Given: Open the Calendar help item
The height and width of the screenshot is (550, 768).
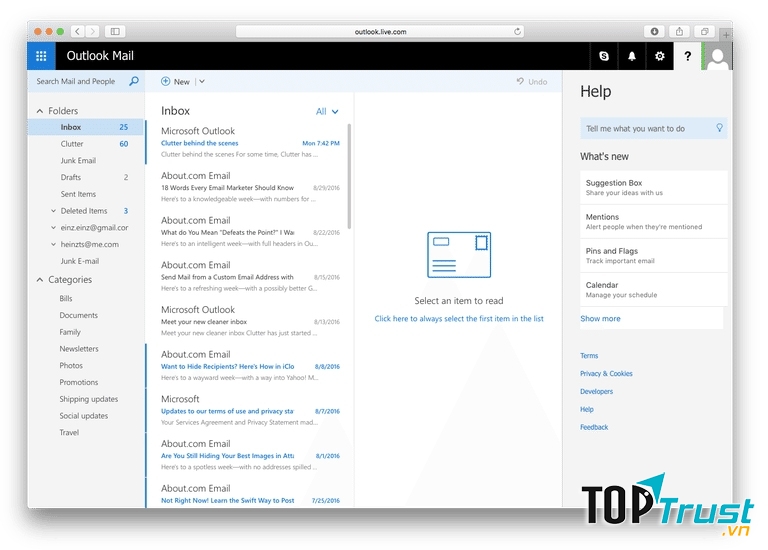Looking at the screenshot, I should 653,289.
